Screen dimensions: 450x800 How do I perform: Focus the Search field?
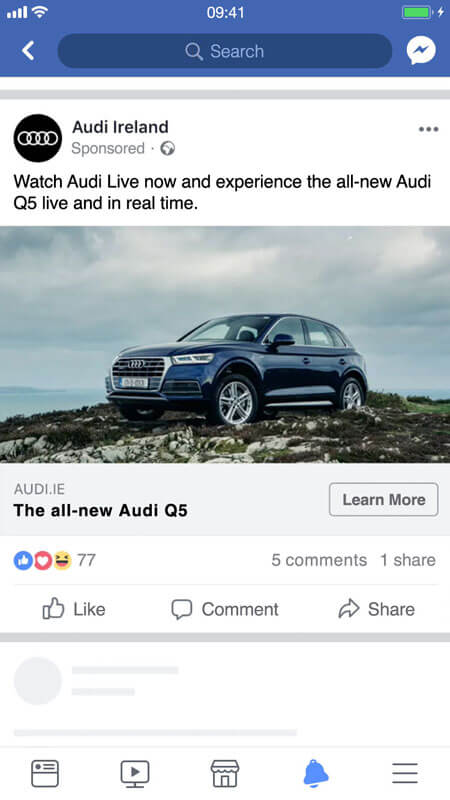pos(224,51)
